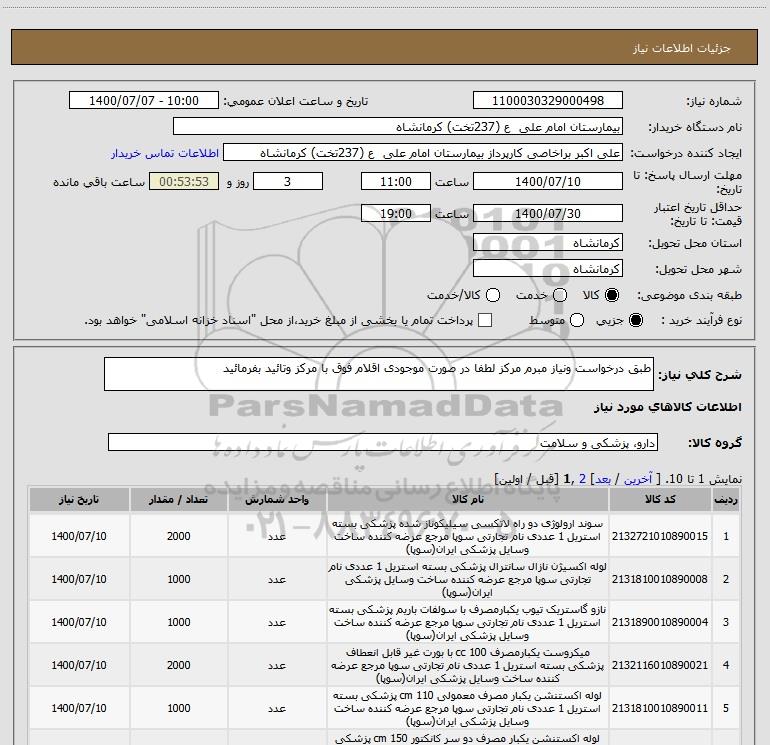Click item code 2131890010890004
The image size is (770, 745).
[x=660, y=622]
